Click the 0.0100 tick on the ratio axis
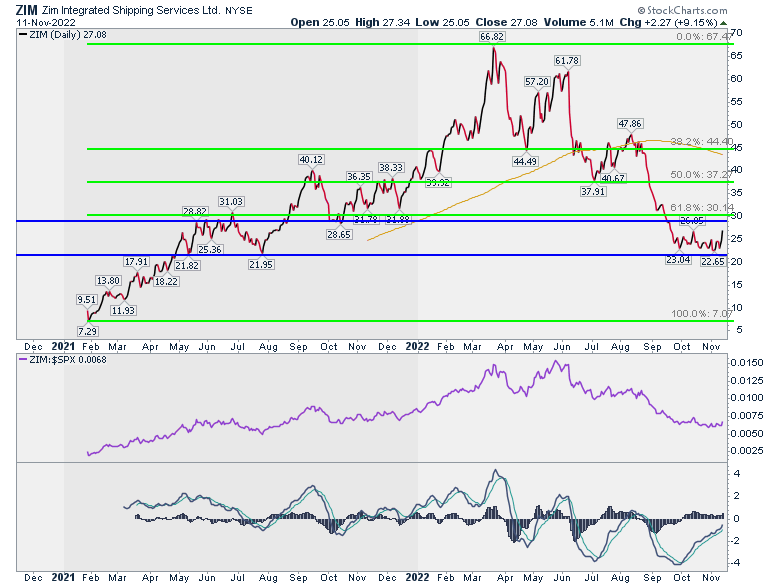780x586 pixels. (747, 397)
